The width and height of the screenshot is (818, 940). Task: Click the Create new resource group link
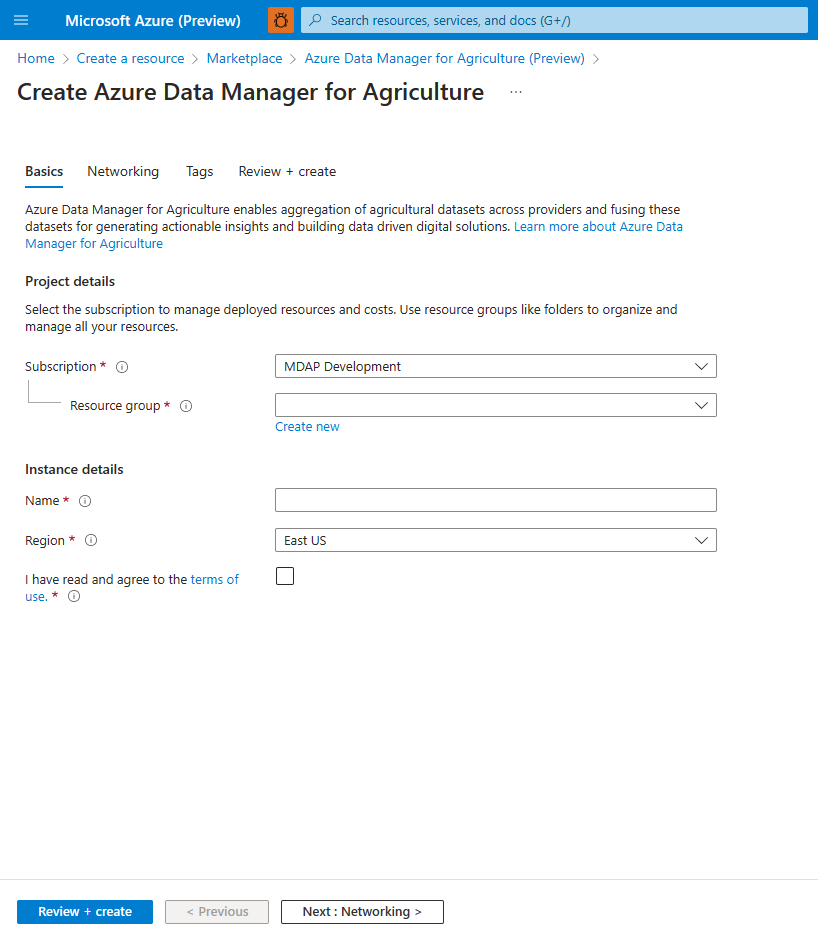click(x=307, y=427)
